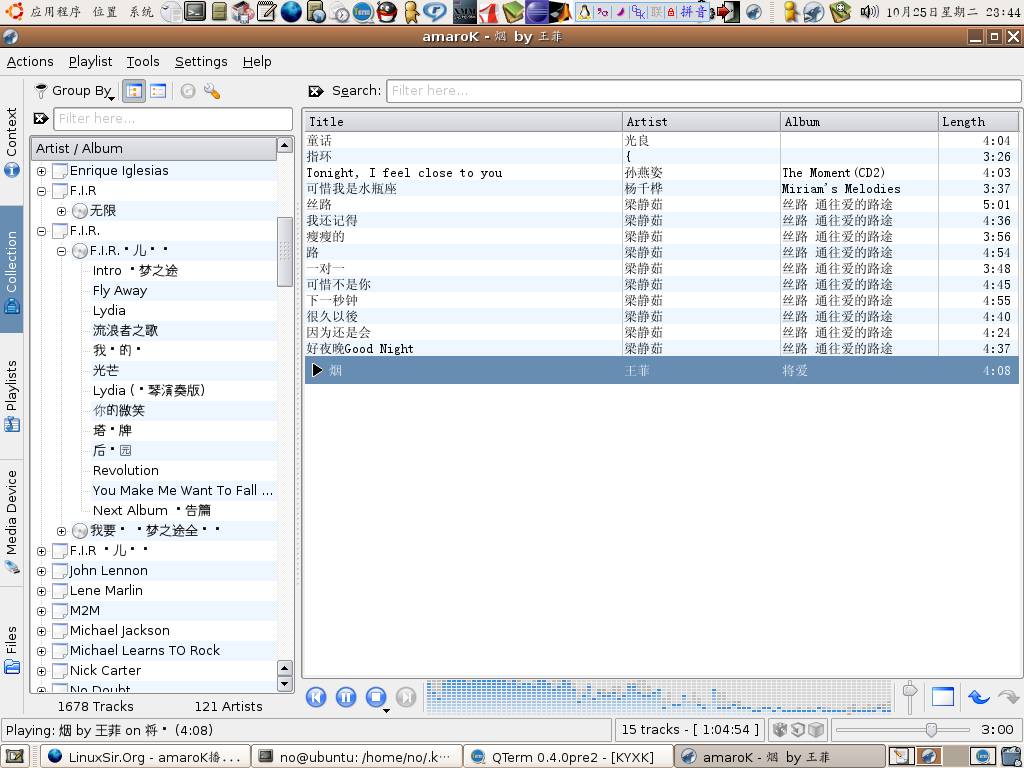Click the playlist Search input field
1024x768 pixels.
pos(703,91)
